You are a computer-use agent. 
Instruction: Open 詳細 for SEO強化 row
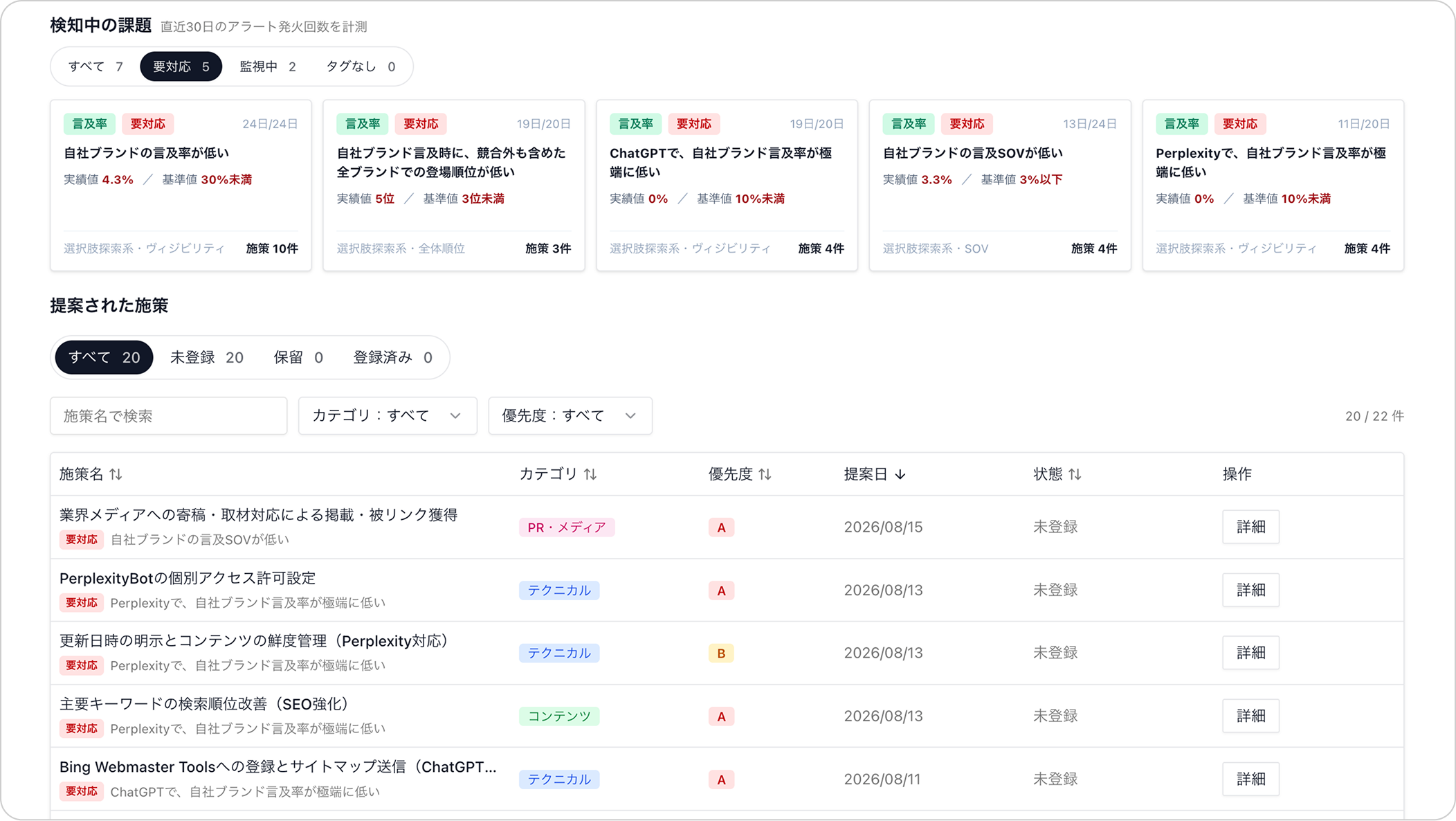(x=1250, y=716)
